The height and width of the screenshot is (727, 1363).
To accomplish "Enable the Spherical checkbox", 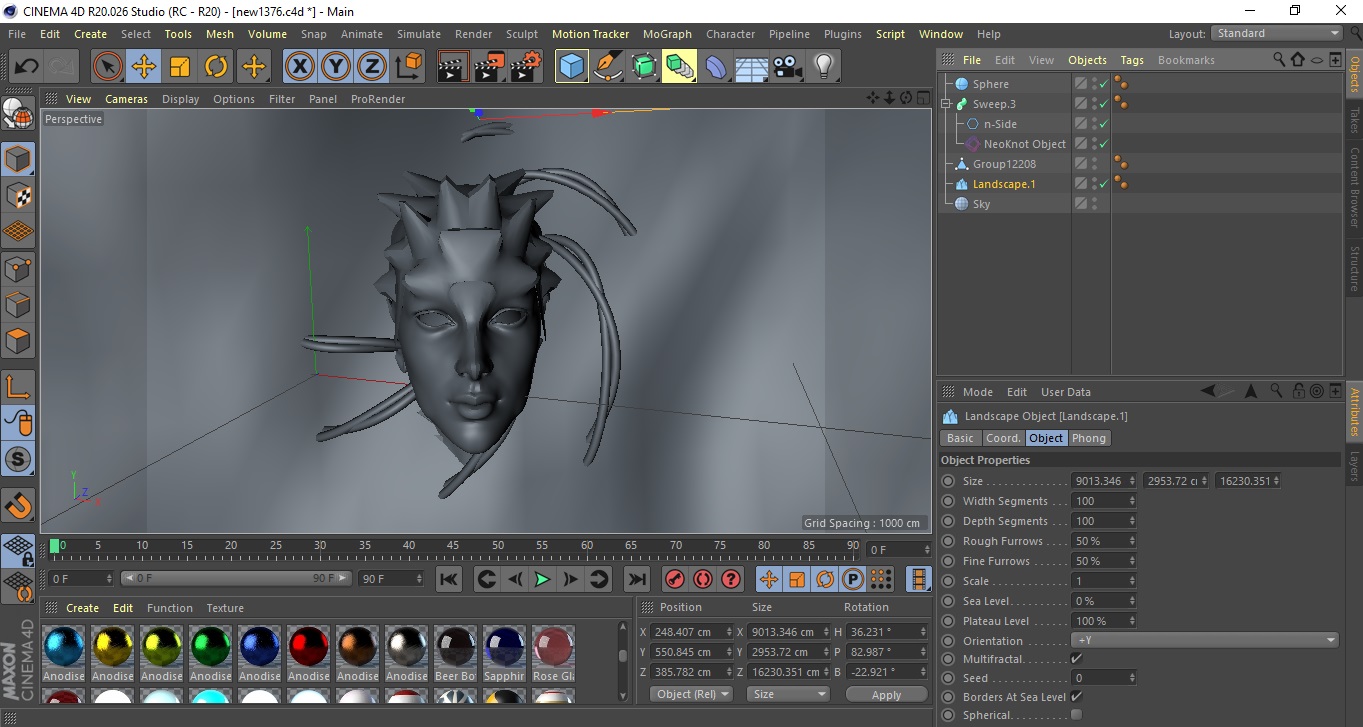I will (1076, 714).
